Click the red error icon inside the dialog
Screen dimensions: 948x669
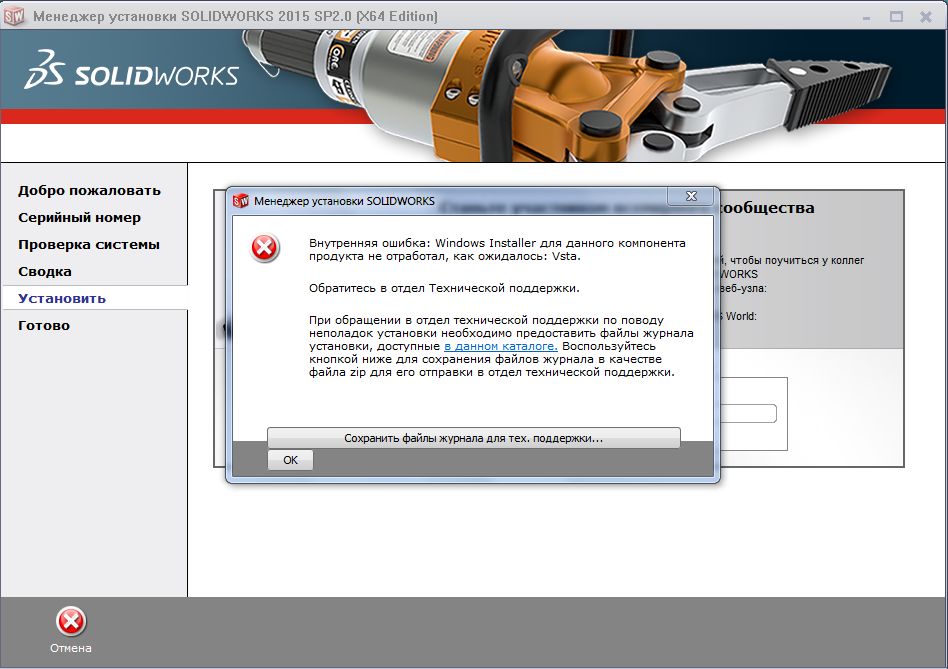(265, 249)
